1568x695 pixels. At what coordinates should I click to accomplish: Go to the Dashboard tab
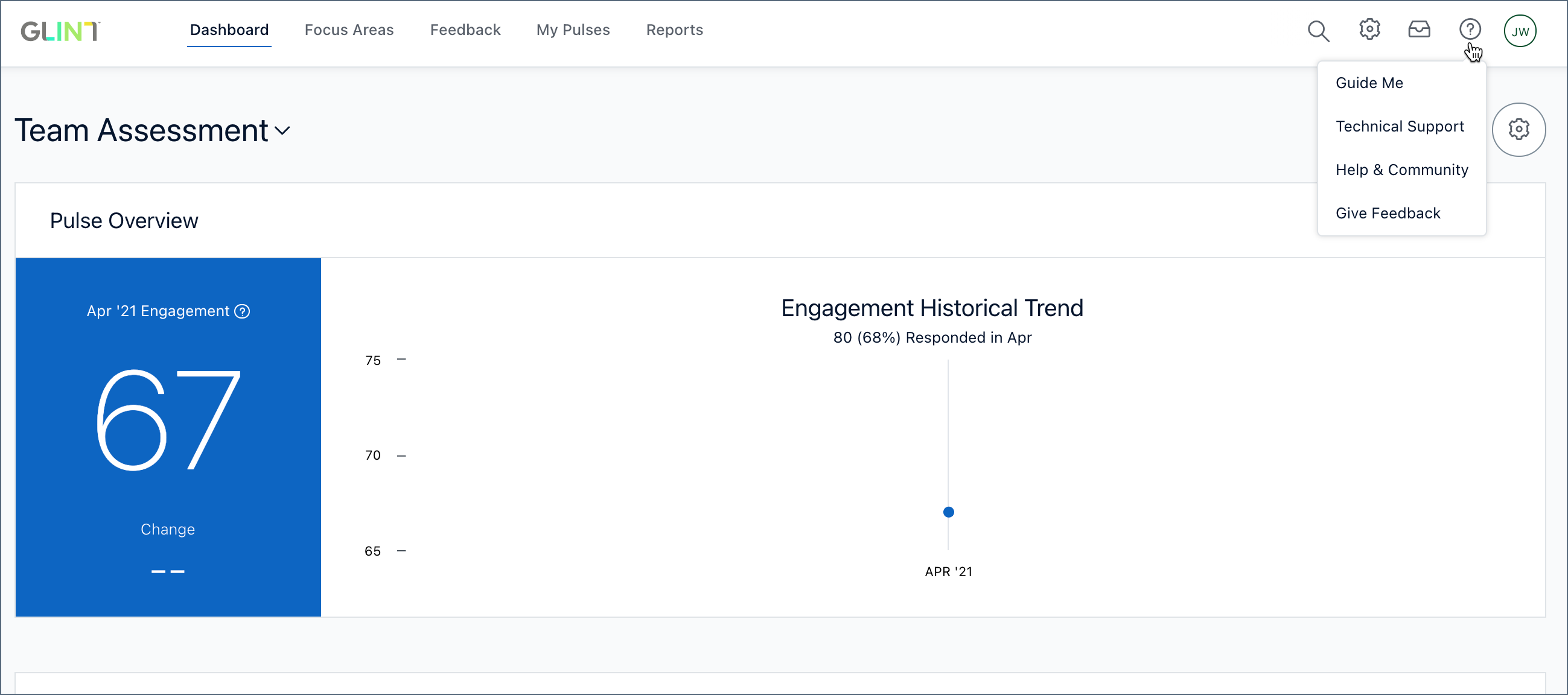pos(229,30)
